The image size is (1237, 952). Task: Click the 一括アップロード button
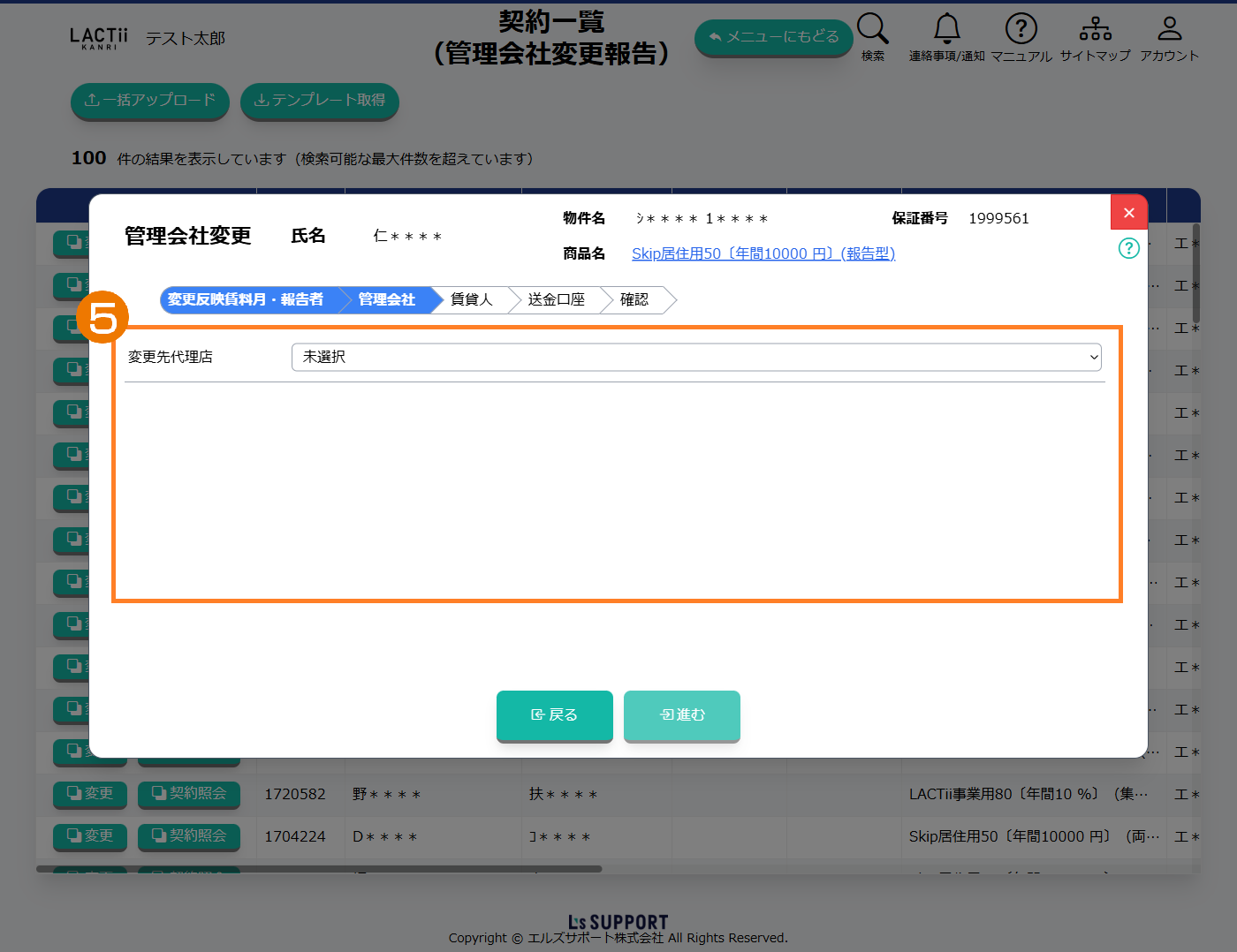pyautogui.click(x=149, y=101)
